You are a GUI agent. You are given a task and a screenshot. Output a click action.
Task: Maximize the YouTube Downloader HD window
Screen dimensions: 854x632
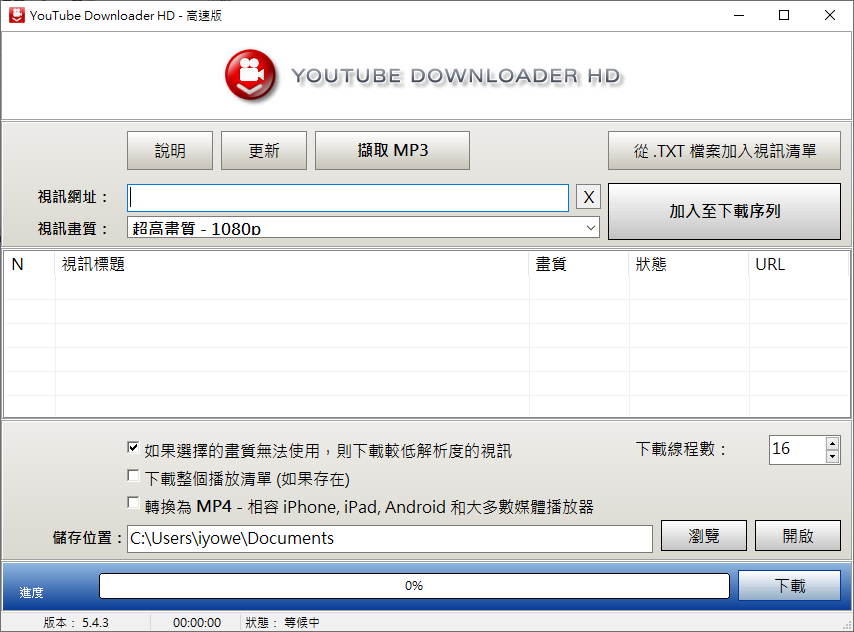(784, 15)
